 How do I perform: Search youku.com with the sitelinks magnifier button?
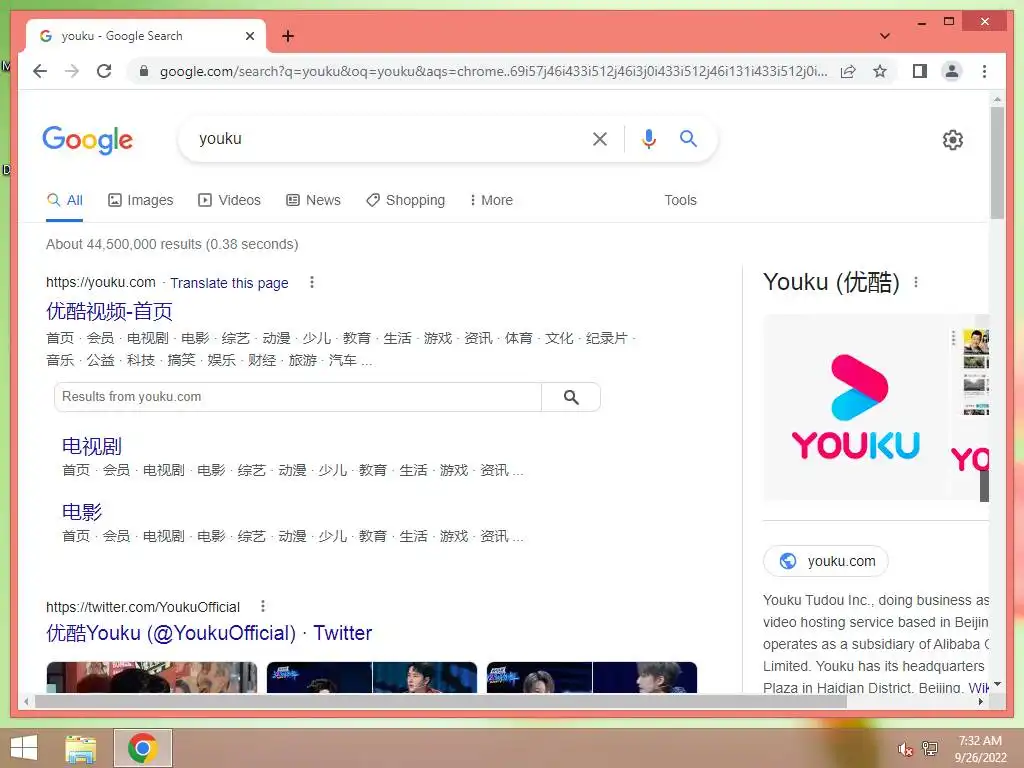click(x=571, y=397)
